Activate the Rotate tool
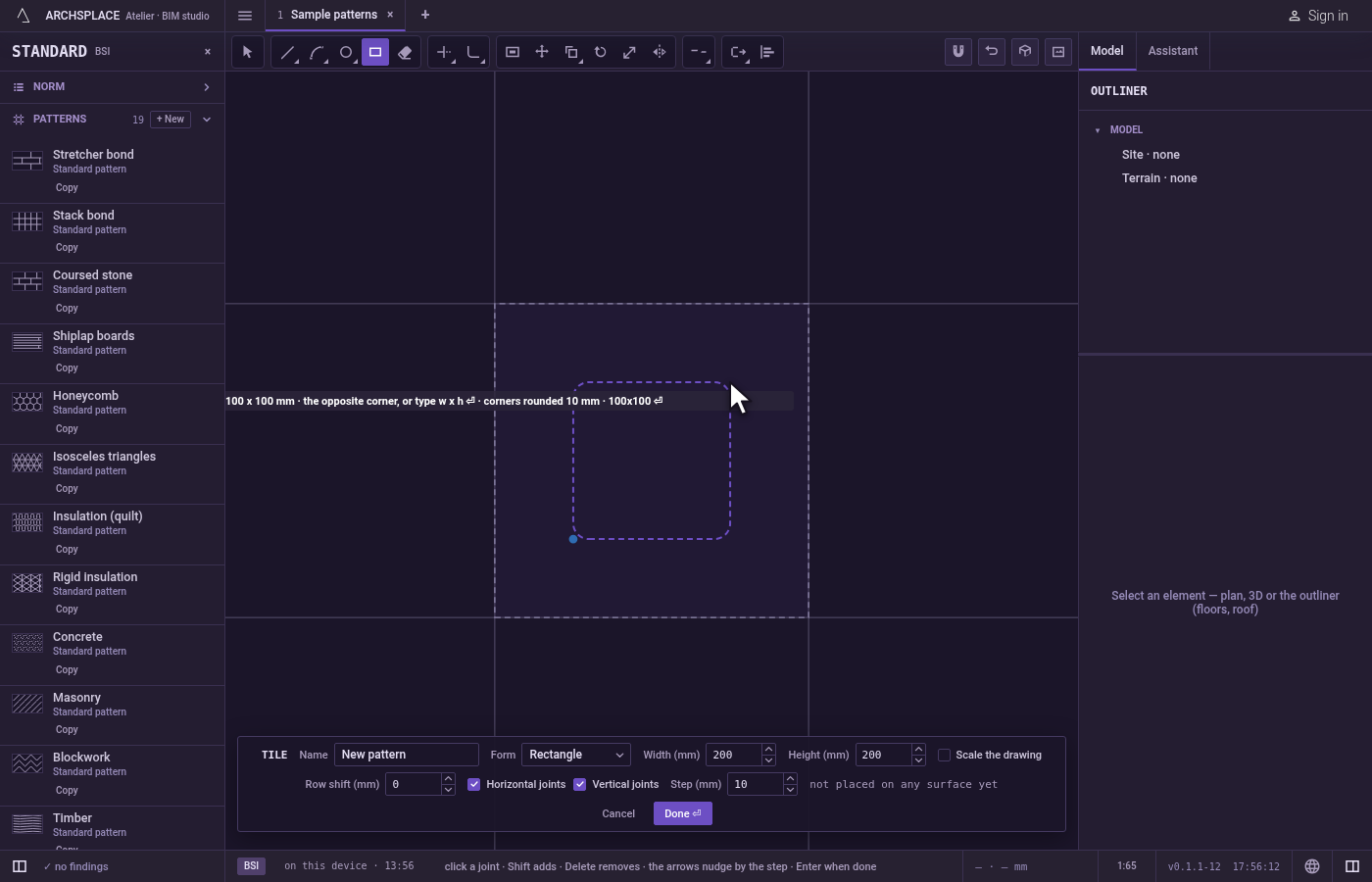This screenshot has height=882, width=1372. click(601, 52)
